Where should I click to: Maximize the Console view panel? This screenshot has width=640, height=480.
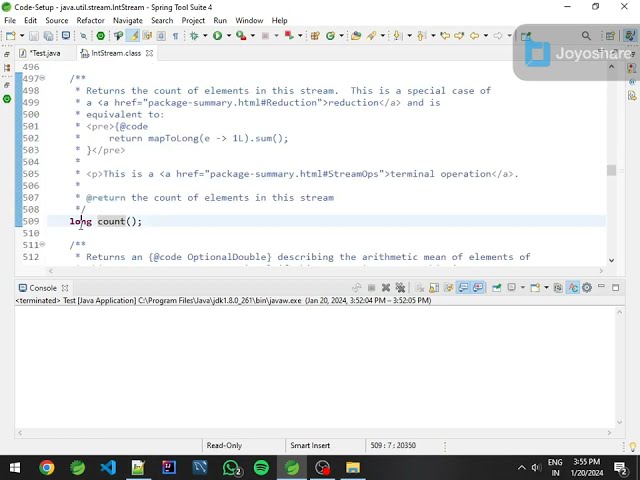click(616, 288)
